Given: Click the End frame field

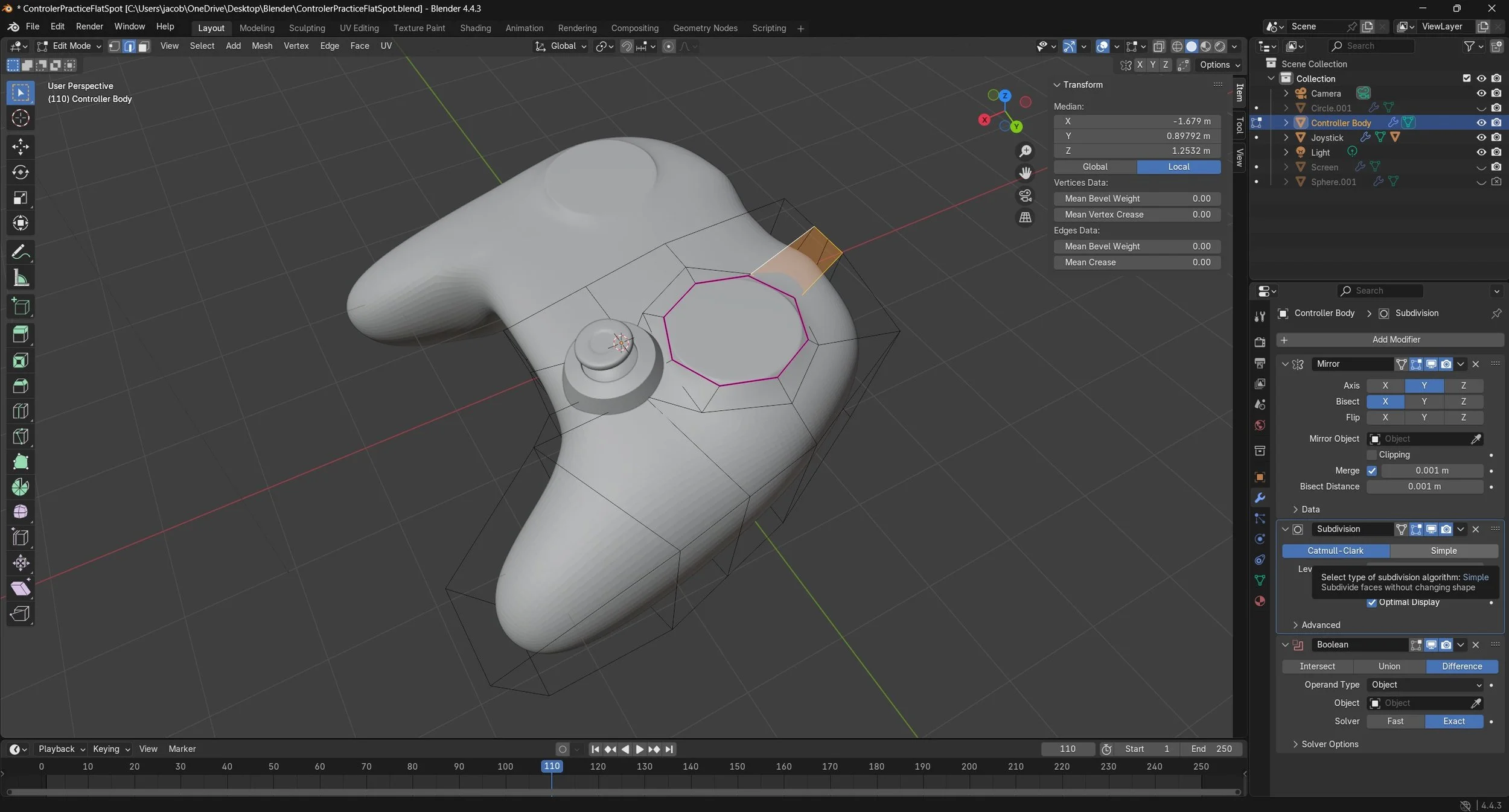Looking at the screenshot, I should coord(1211,749).
